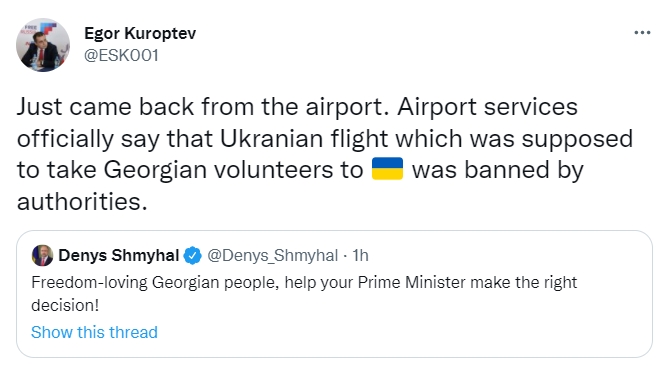
Task: Click 'decision!' in the quoted tweet
Action: tap(65, 305)
